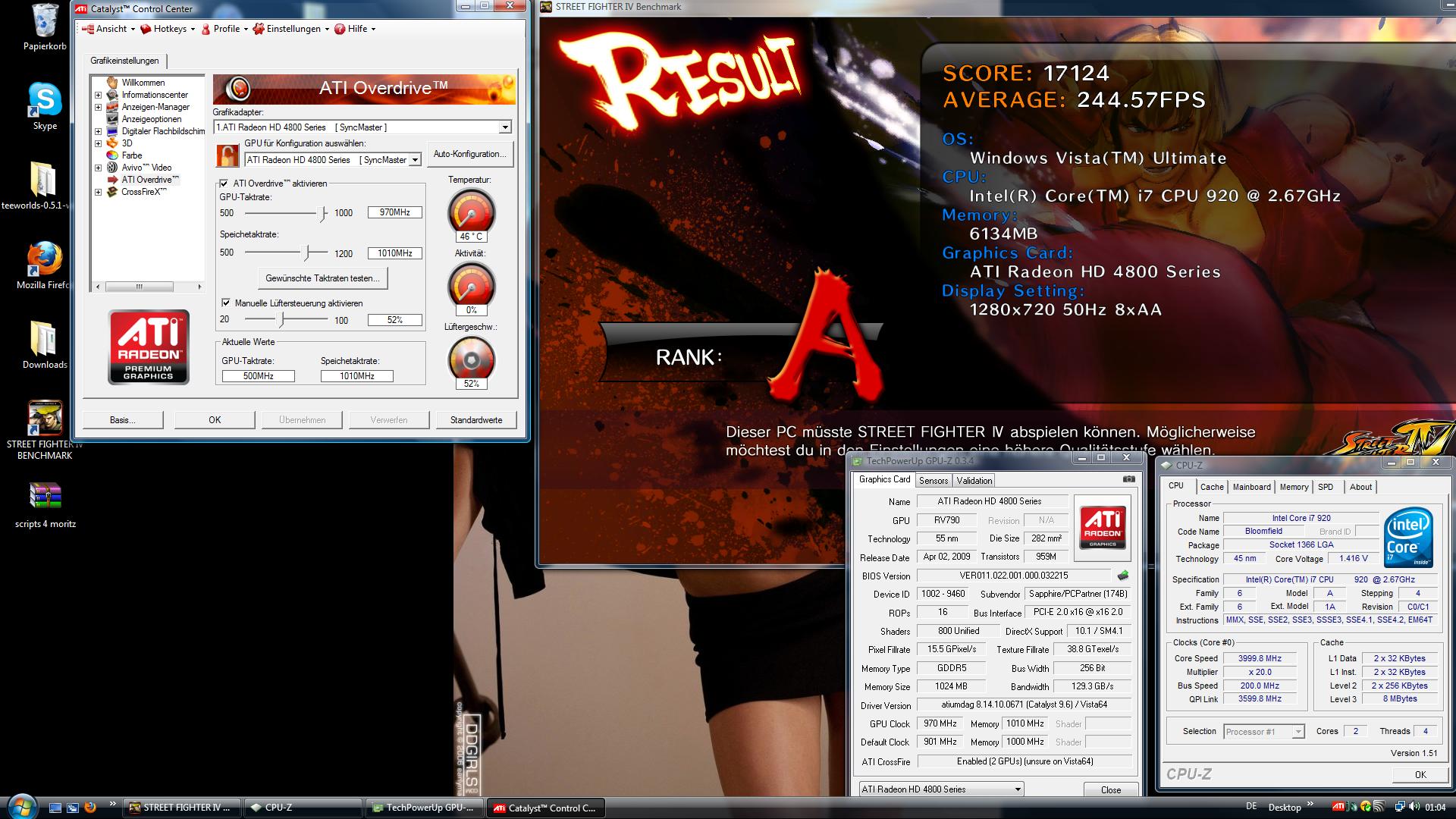Click the Catalyst tree horizontal scrollbar

point(149,287)
